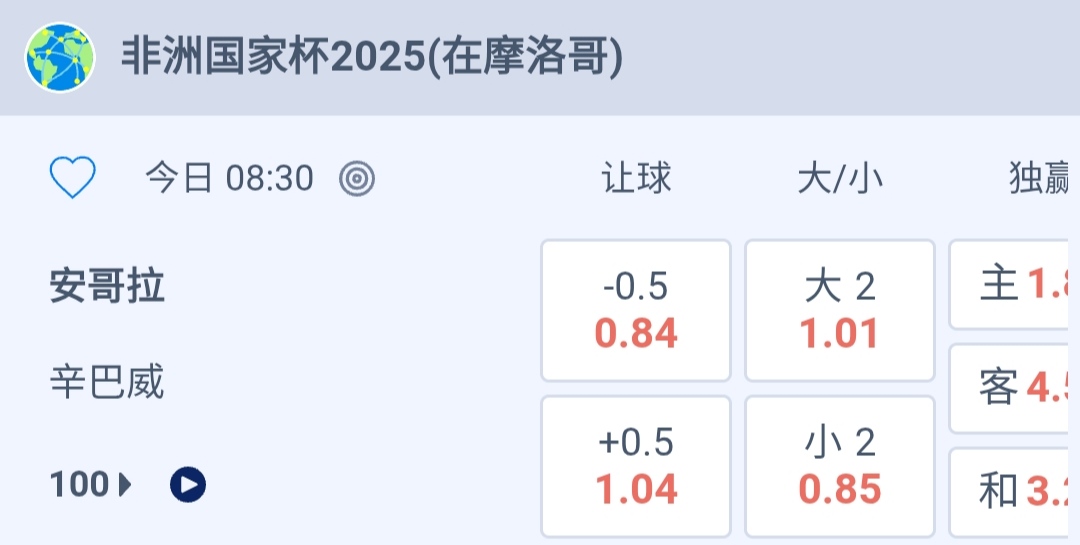Toggle the heart favorite icon
The image size is (1080, 545).
click(x=73, y=179)
